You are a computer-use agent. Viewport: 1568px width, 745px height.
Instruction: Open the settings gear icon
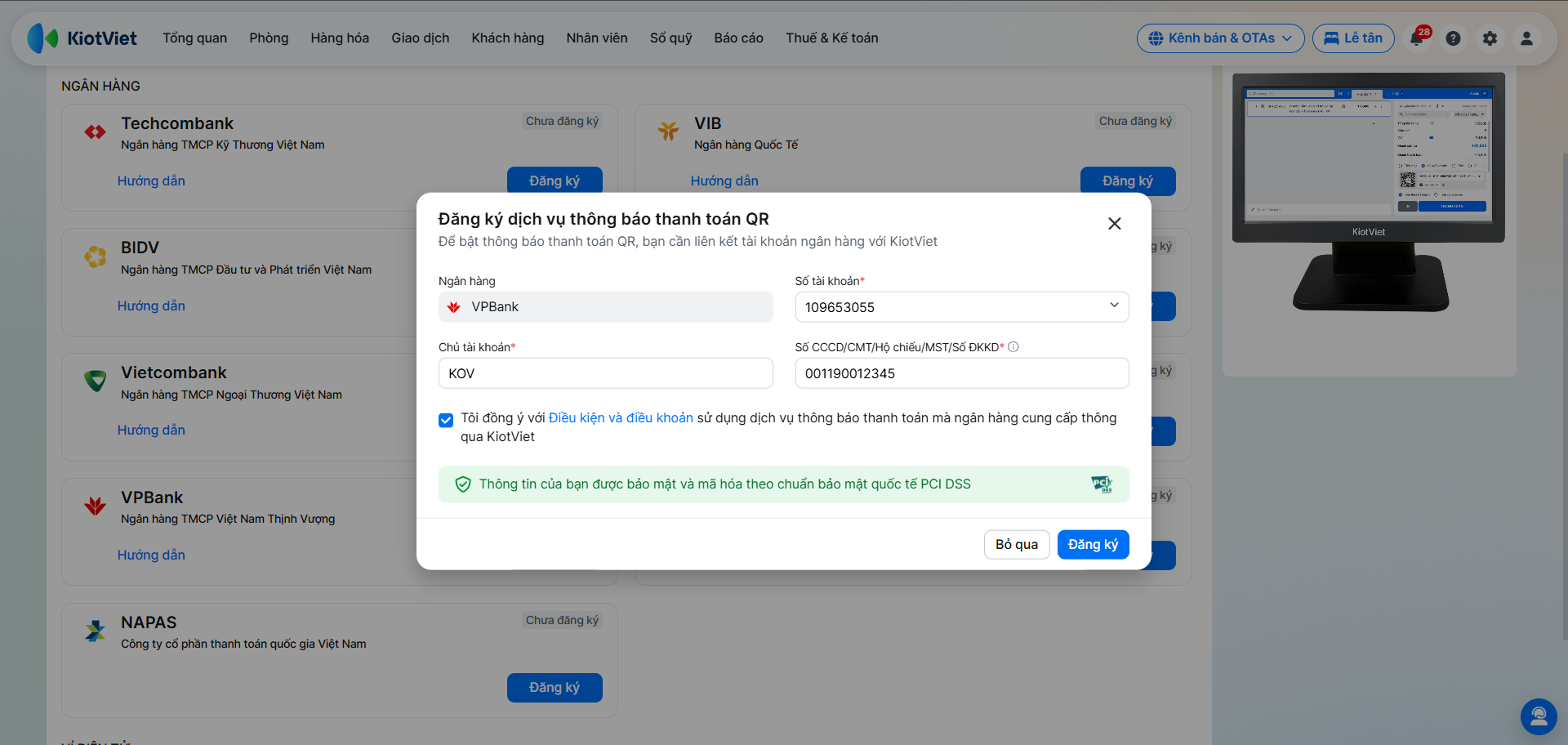(x=1490, y=38)
